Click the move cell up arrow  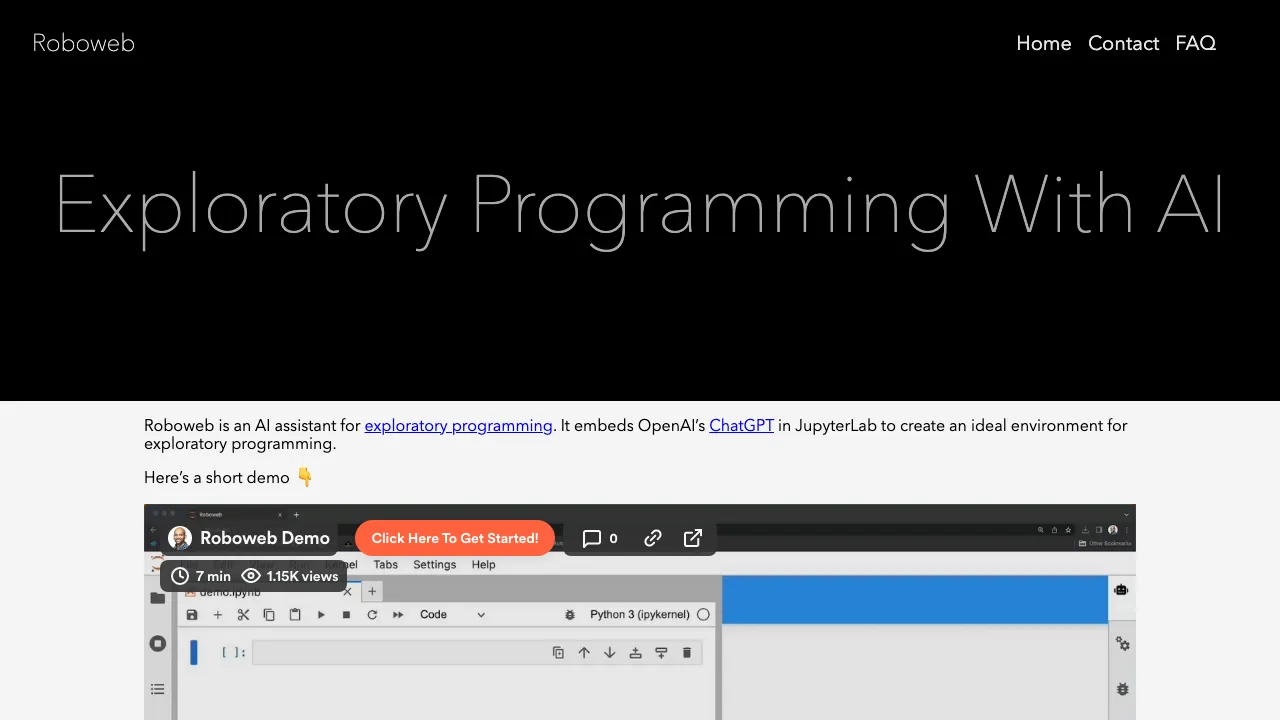click(584, 653)
